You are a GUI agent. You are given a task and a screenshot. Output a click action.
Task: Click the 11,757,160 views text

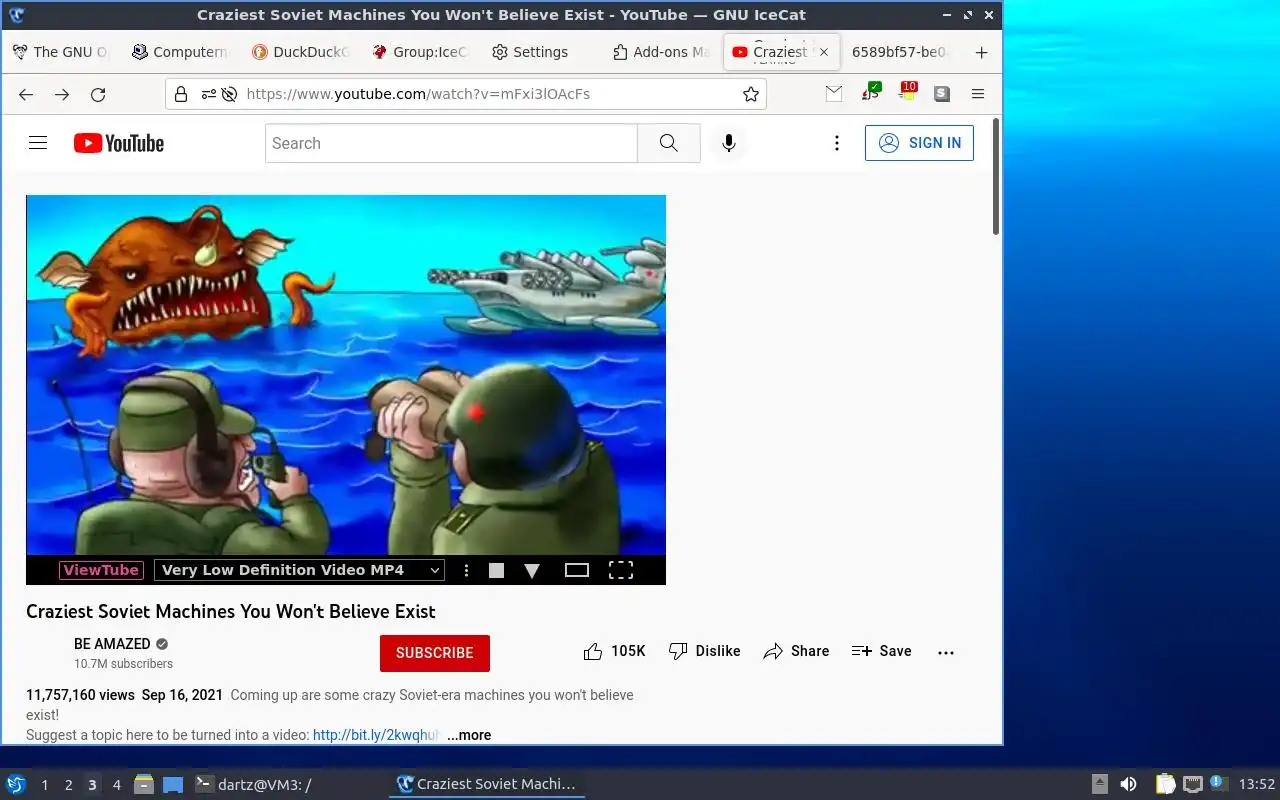[x=80, y=695]
